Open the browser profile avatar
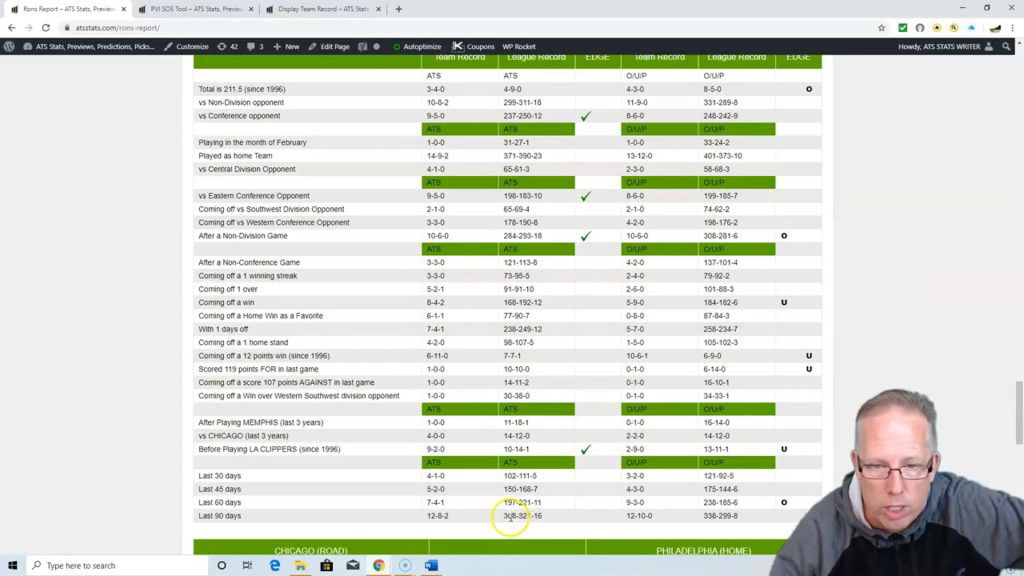Image resolution: width=1024 pixels, height=576 pixels. click(995, 27)
